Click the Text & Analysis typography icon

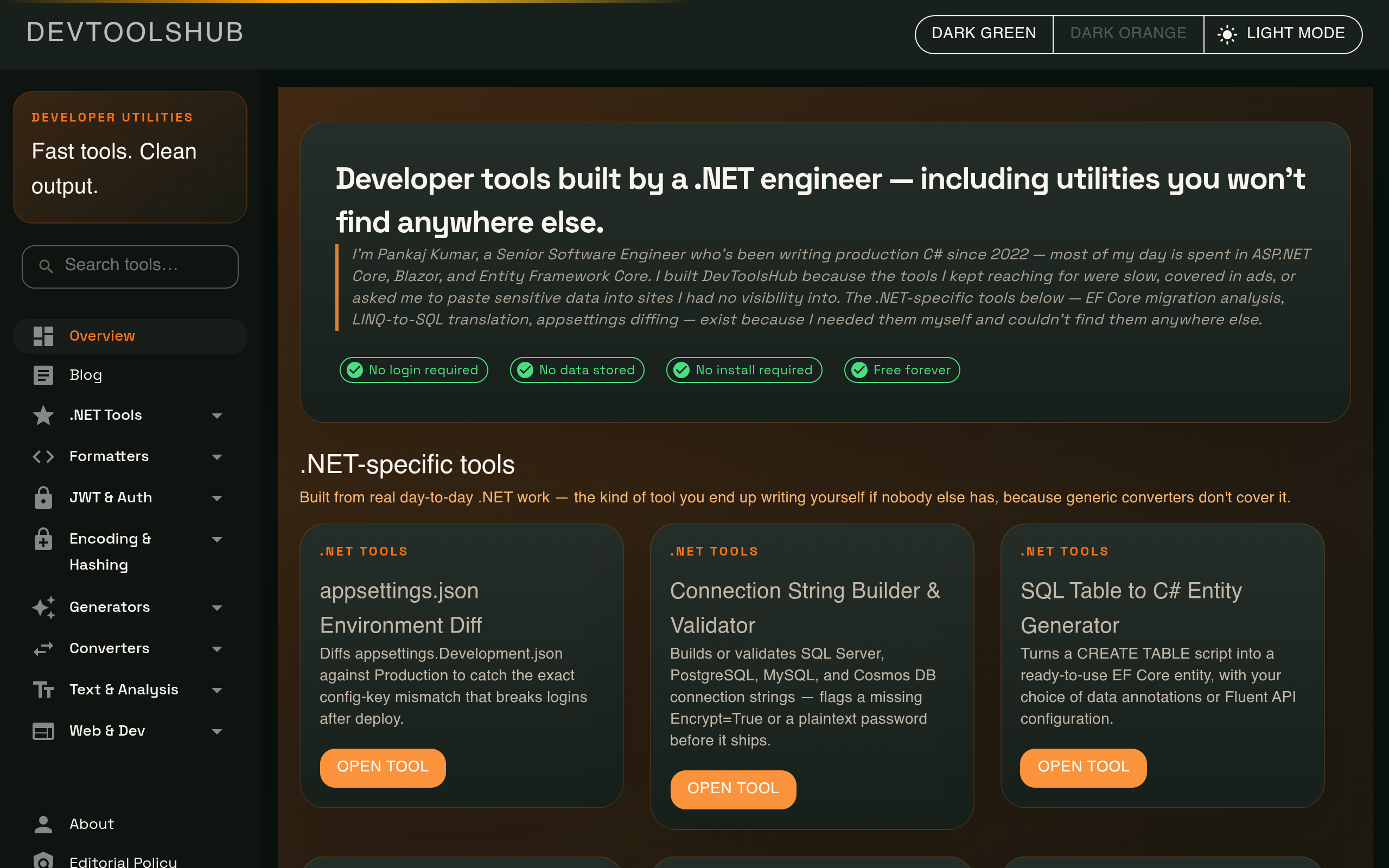43,690
